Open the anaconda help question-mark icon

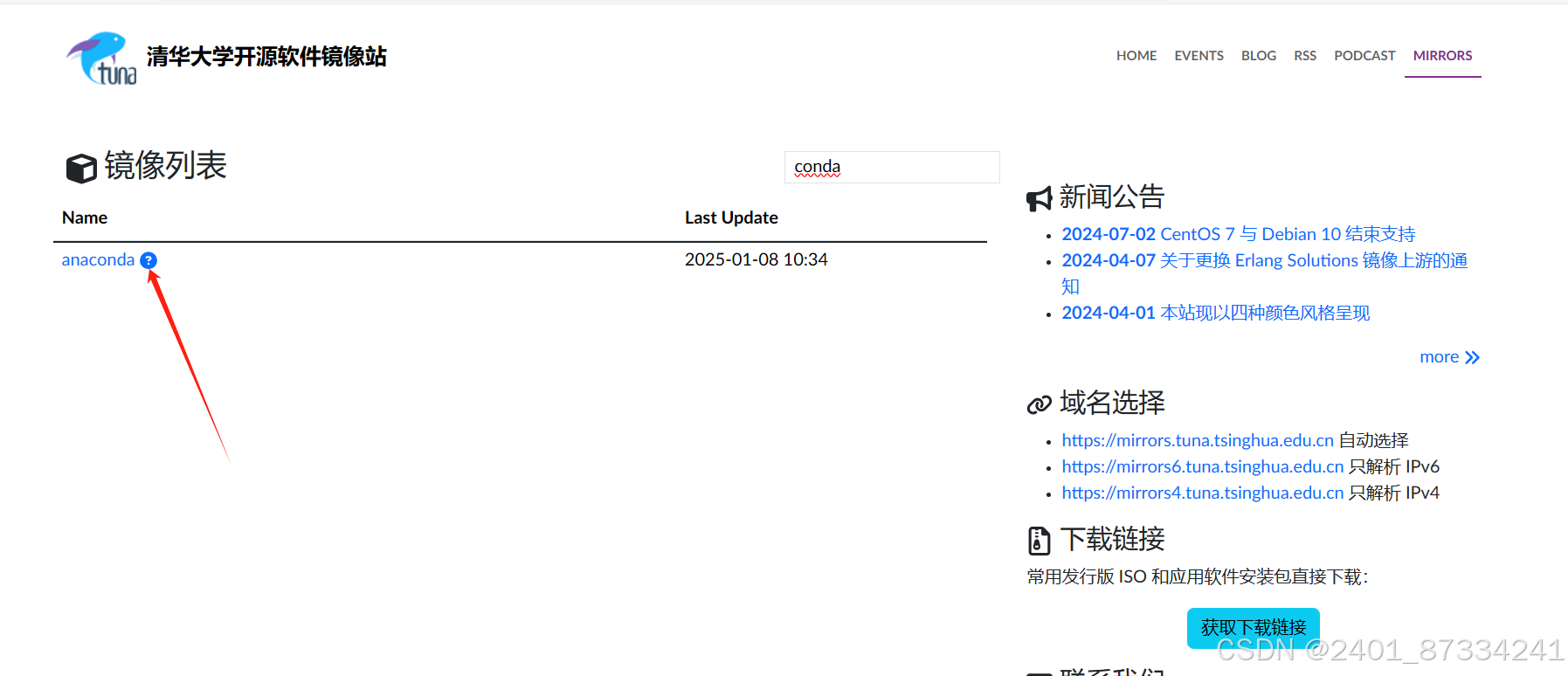click(x=149, y=260)
